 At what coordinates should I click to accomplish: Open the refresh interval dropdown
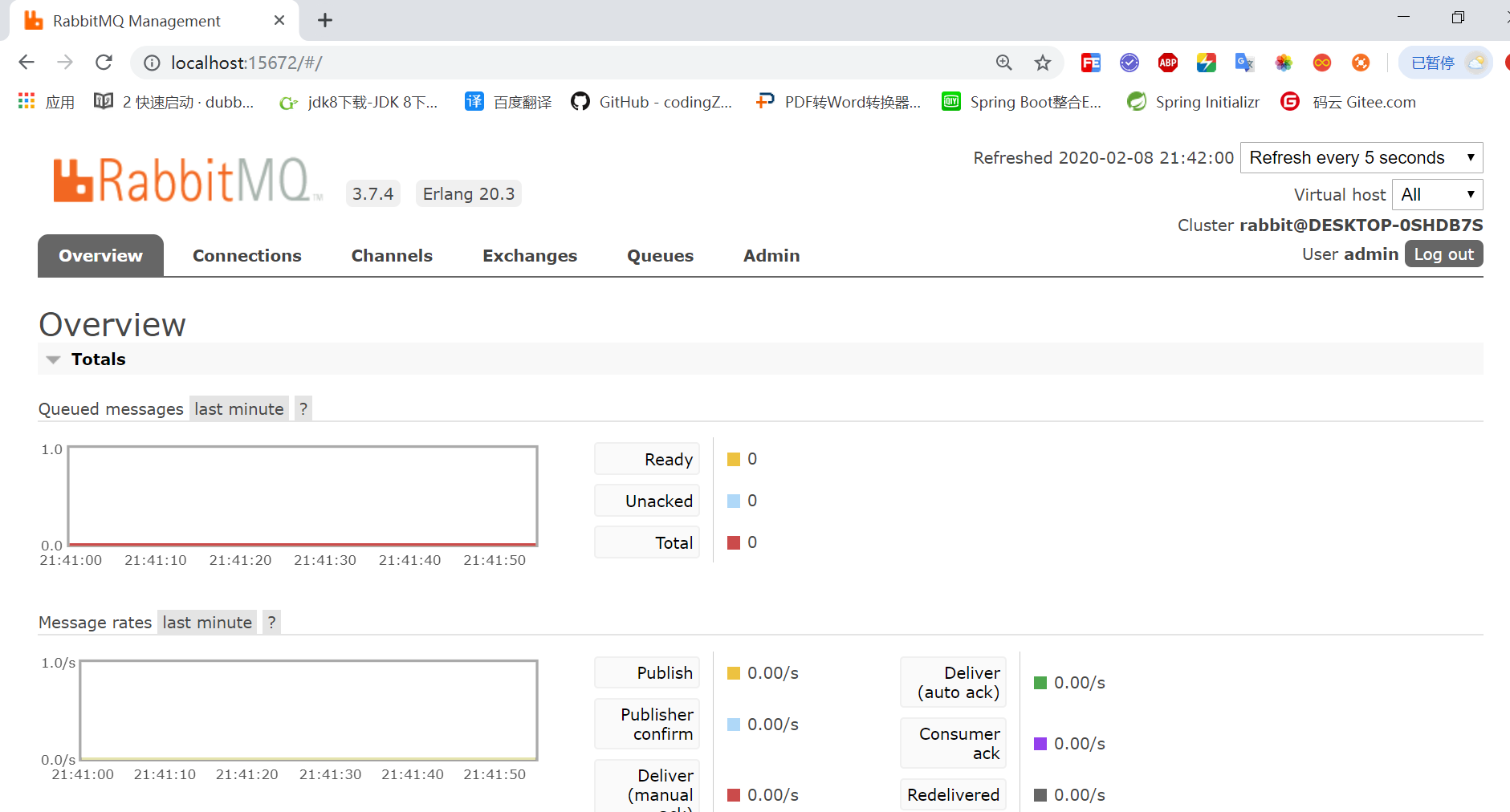1361,157
